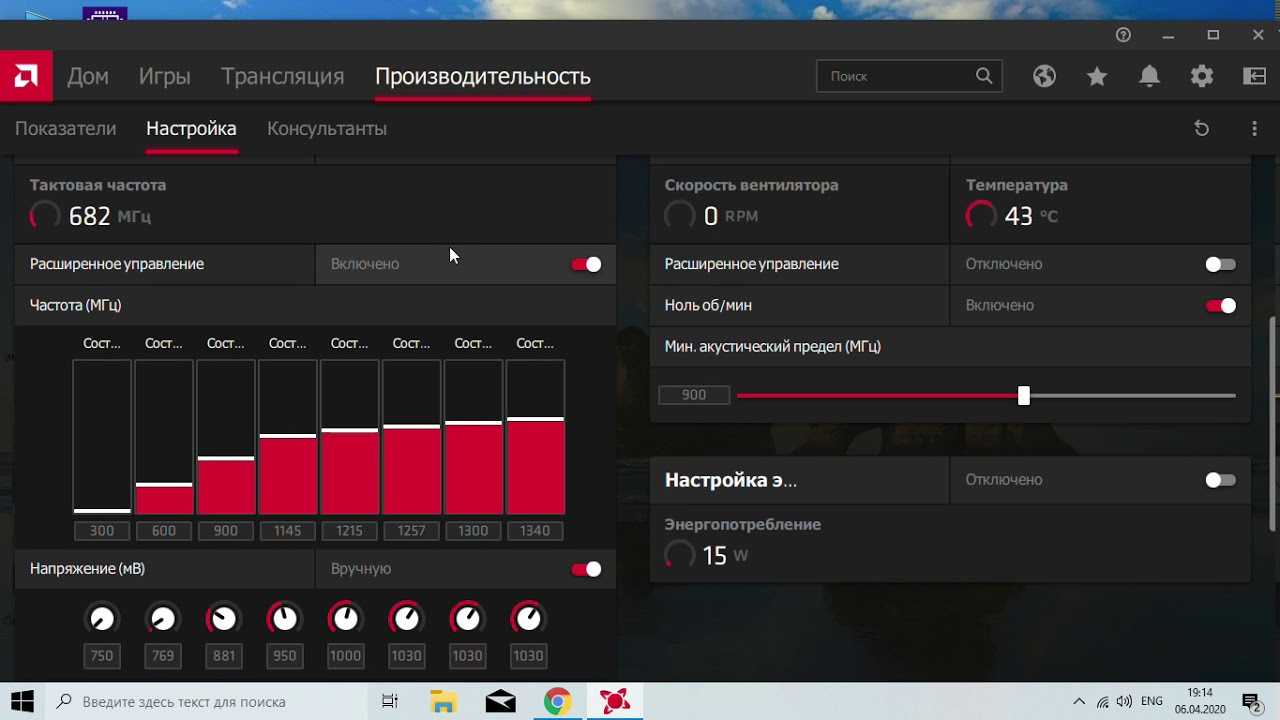The image size is (1280, 720).
Task: Open favorites star icon
Action: coord(1097,76)
